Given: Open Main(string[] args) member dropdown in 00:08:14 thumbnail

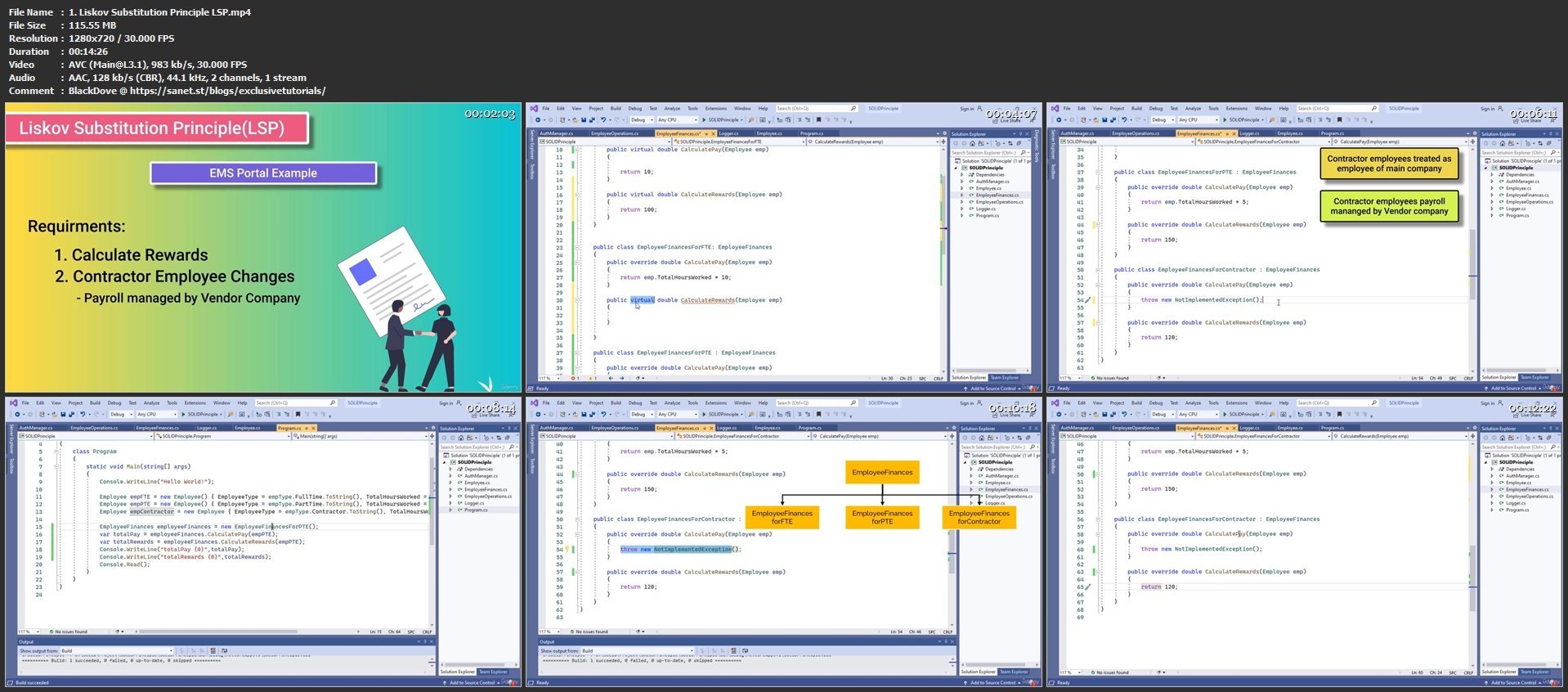Looking at the screenshot, I should [x=360, y=436].
